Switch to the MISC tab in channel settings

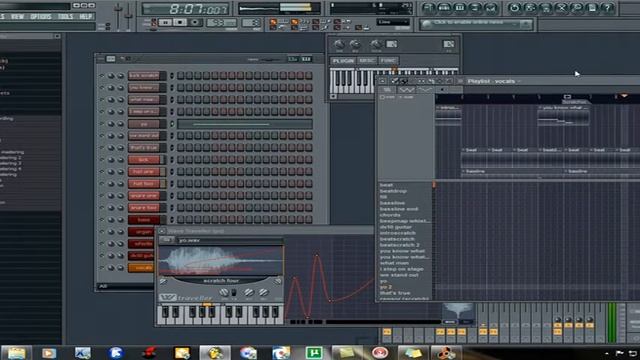(x=367, y=61)
